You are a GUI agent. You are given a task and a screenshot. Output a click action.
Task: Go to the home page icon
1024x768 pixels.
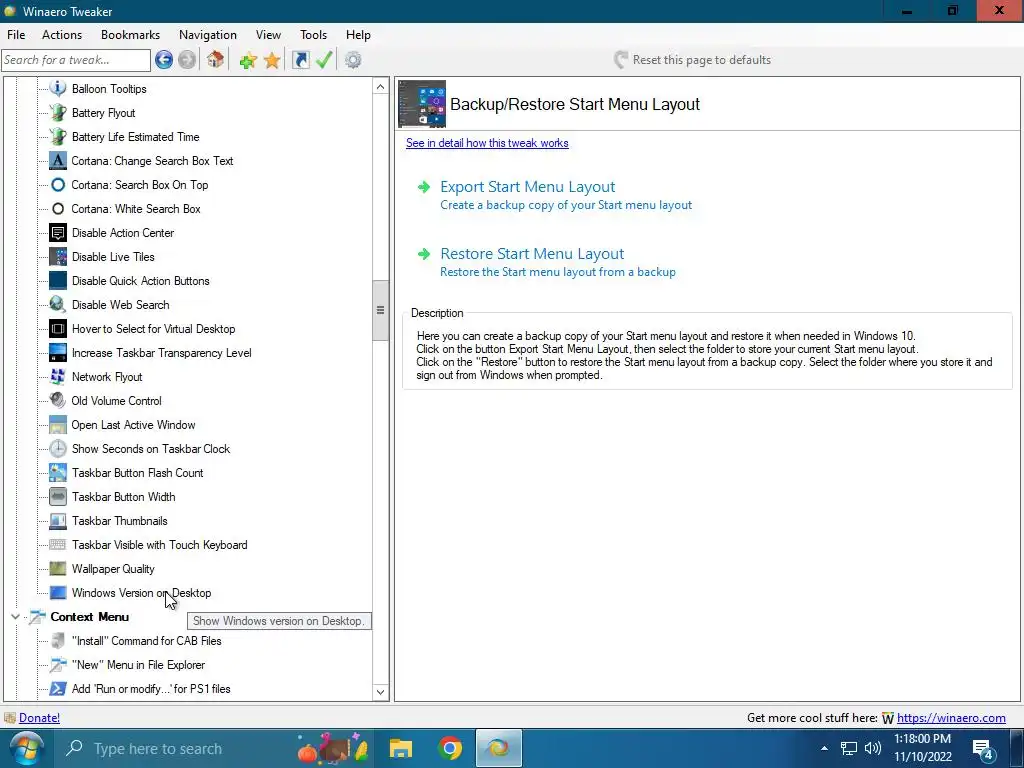[216, 60]
